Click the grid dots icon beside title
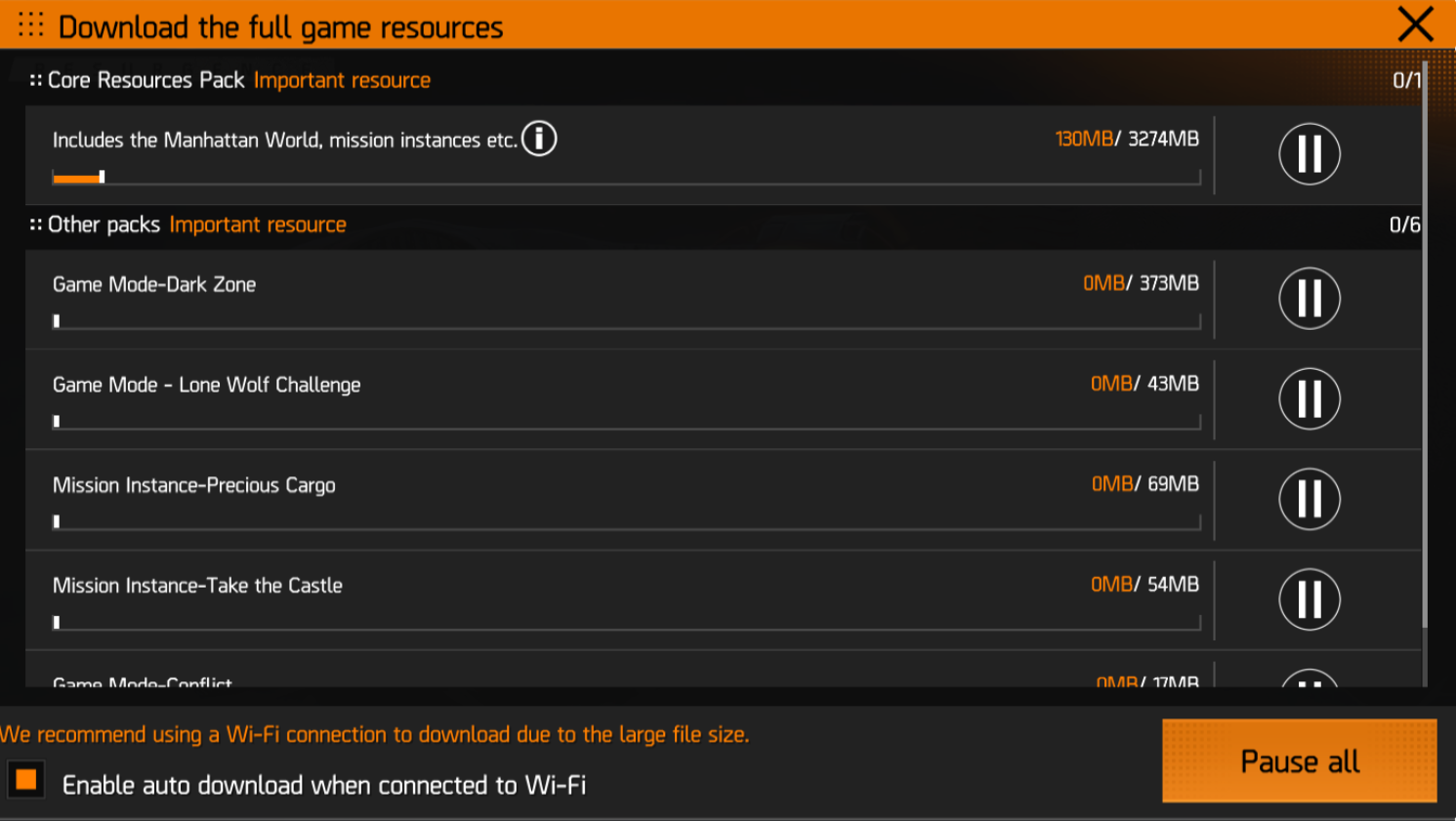Screen dimensions: 1456x821 tap(31, 25)
